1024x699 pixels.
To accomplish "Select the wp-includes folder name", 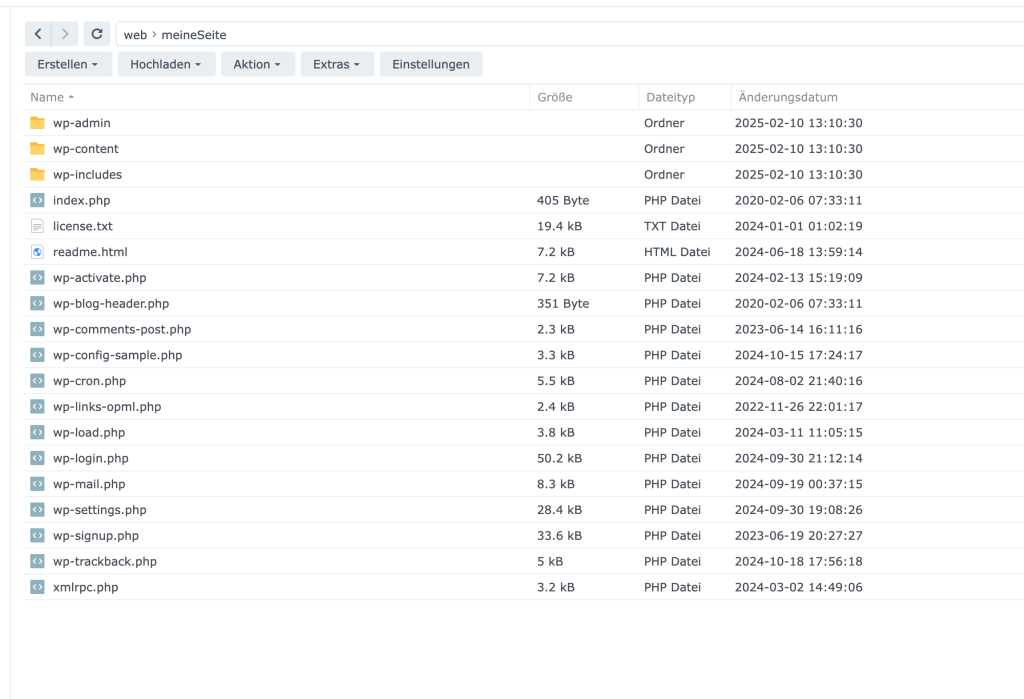I will coord(87,175).
